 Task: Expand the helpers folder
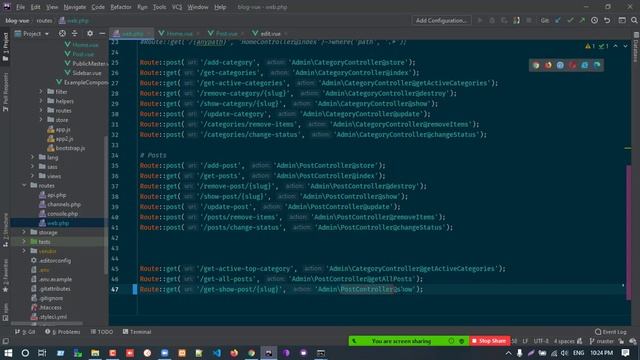(x=41, y=101)
